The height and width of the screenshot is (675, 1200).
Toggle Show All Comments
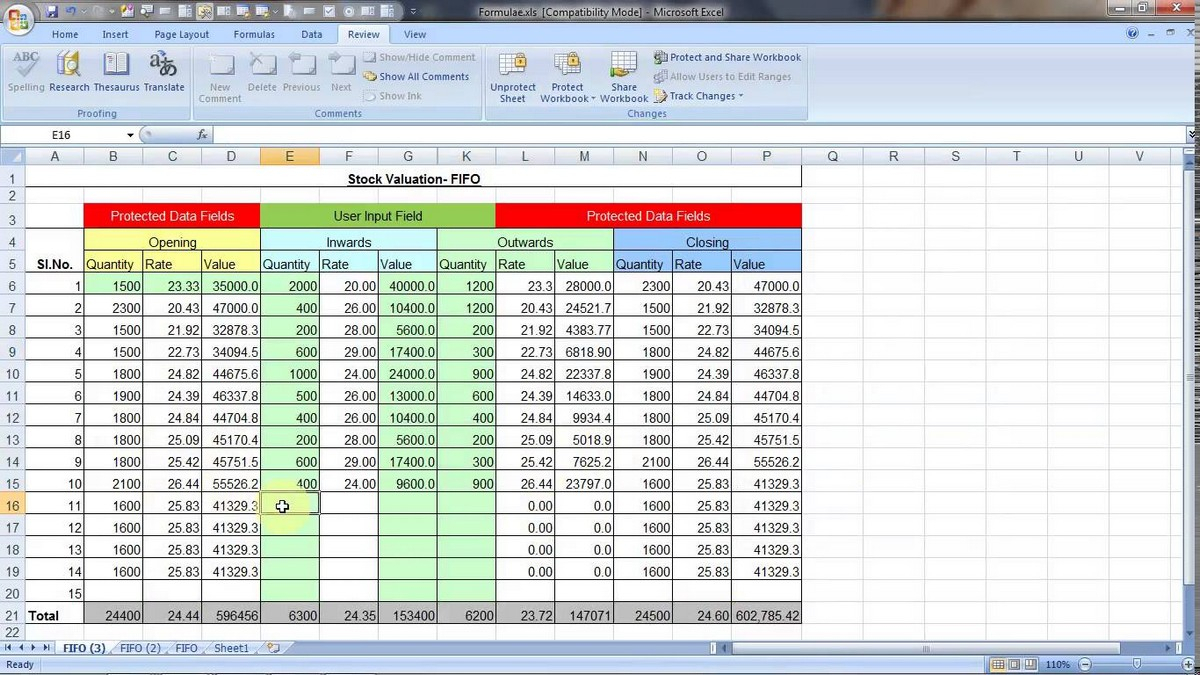[x=416, y=76]
